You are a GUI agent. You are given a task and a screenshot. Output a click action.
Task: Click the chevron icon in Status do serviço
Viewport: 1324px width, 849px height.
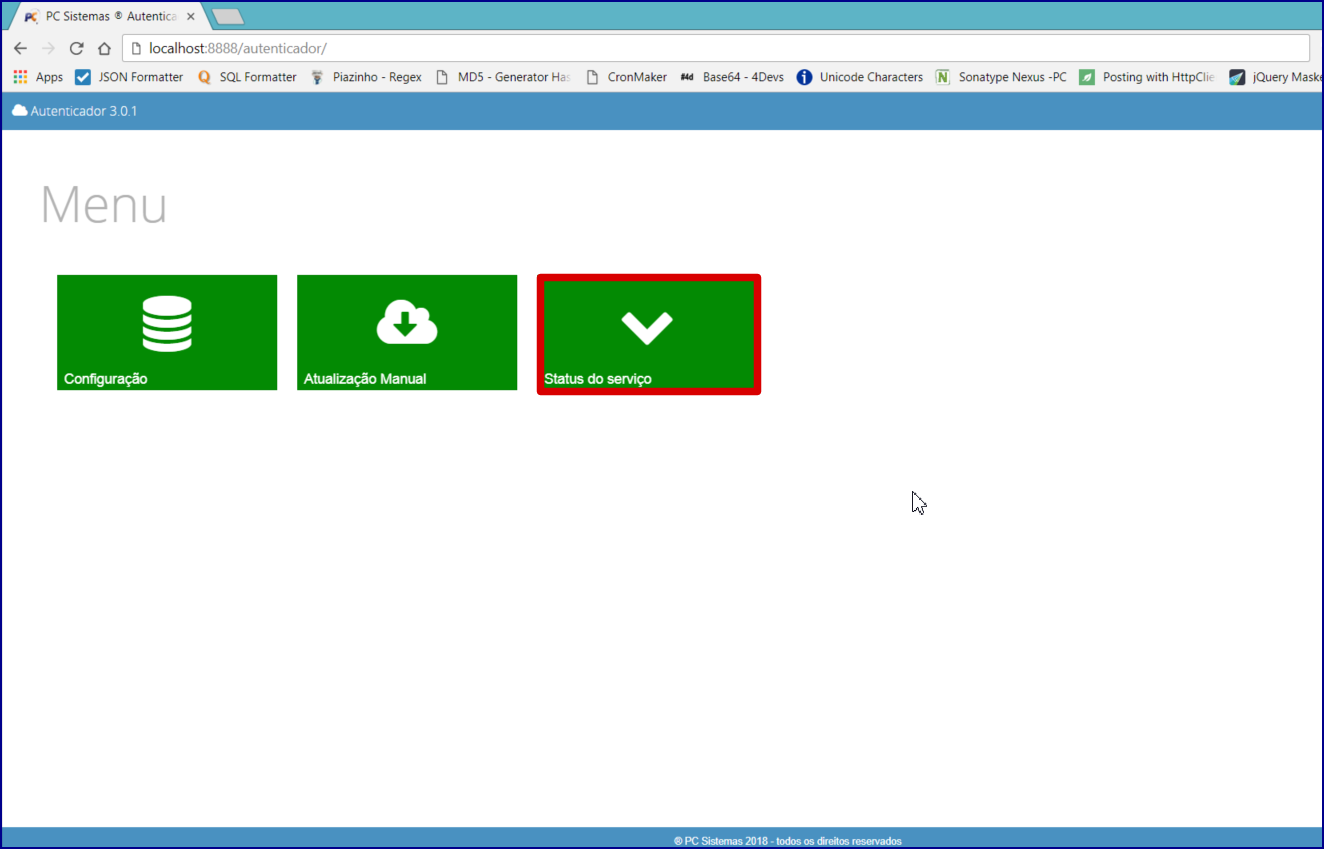tap(647, 327)
